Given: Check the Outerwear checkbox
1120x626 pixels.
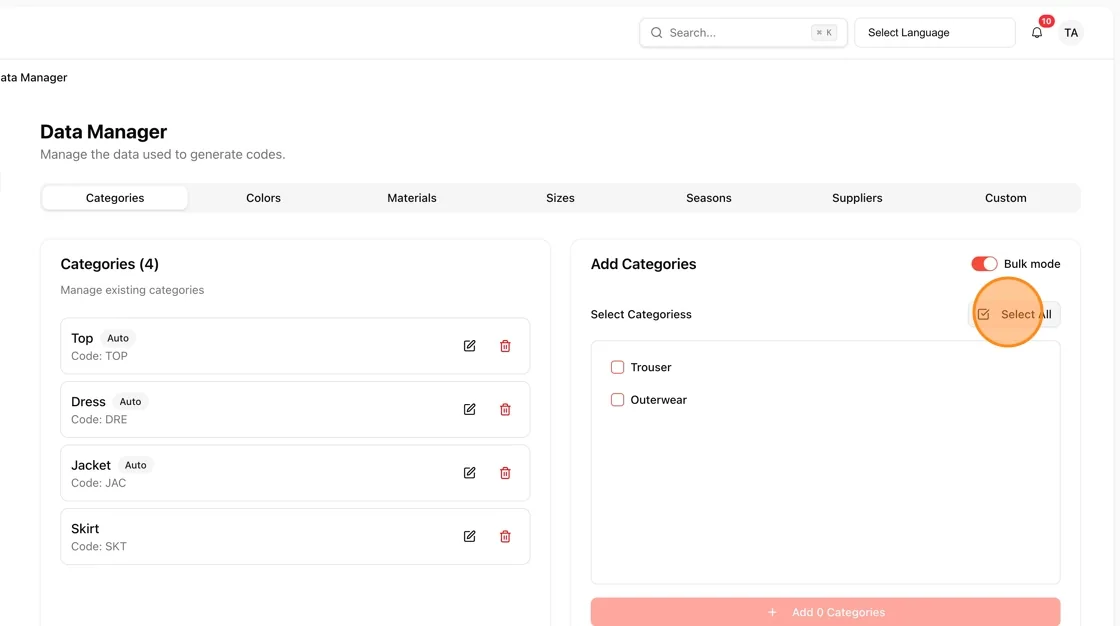Looking at the screenshot, I should (617, 400).
